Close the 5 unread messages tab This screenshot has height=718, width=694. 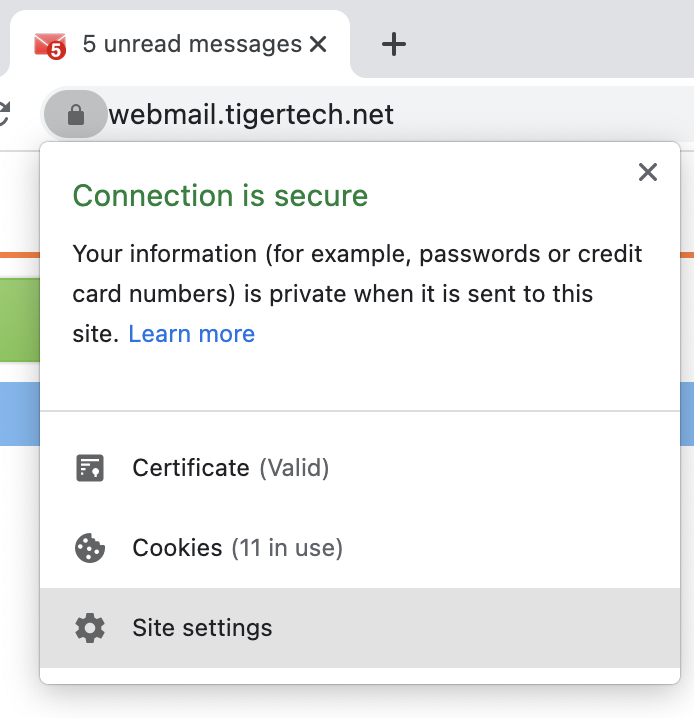318,44
